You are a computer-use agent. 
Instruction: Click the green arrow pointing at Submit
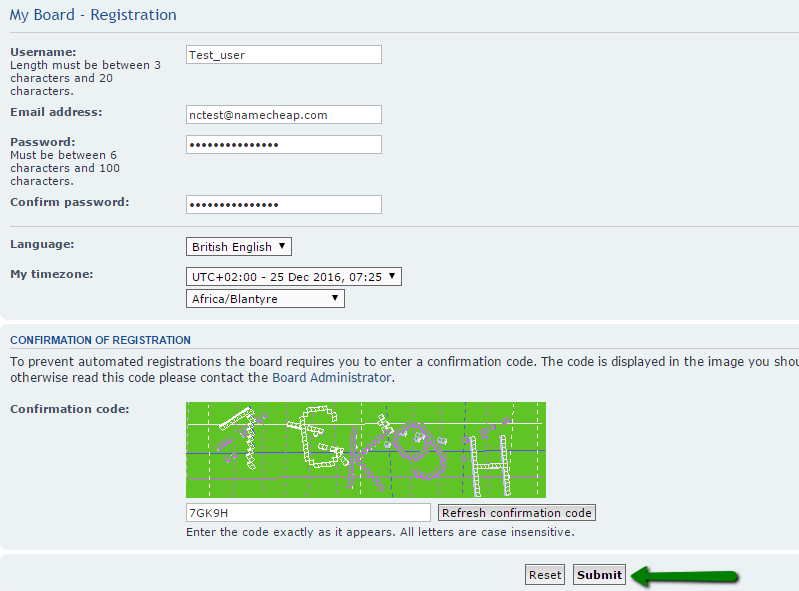[684, 576]
